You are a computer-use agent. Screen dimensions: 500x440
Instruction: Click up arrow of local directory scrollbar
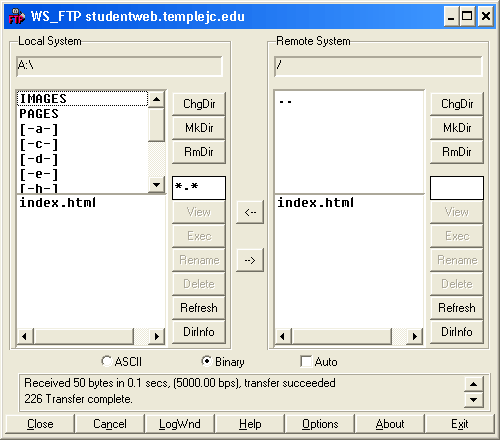click(x=156, y=99)
